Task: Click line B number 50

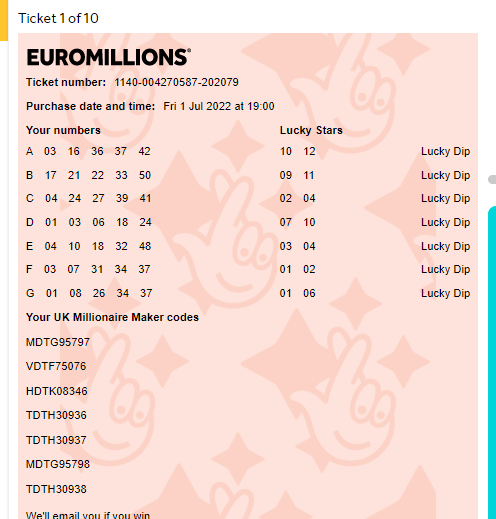Action: pyautogui.click(x=145, y=175)
